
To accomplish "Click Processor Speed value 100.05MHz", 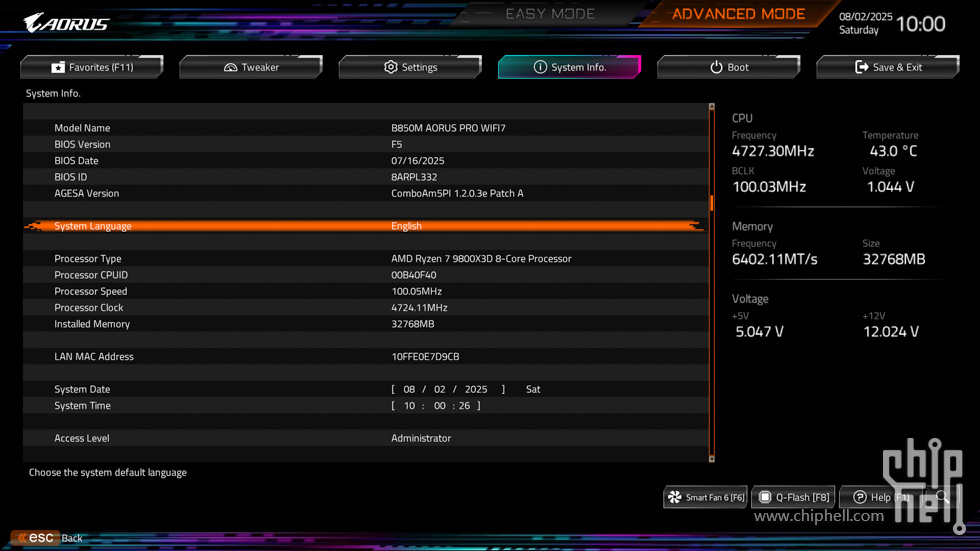I will 416,291.
